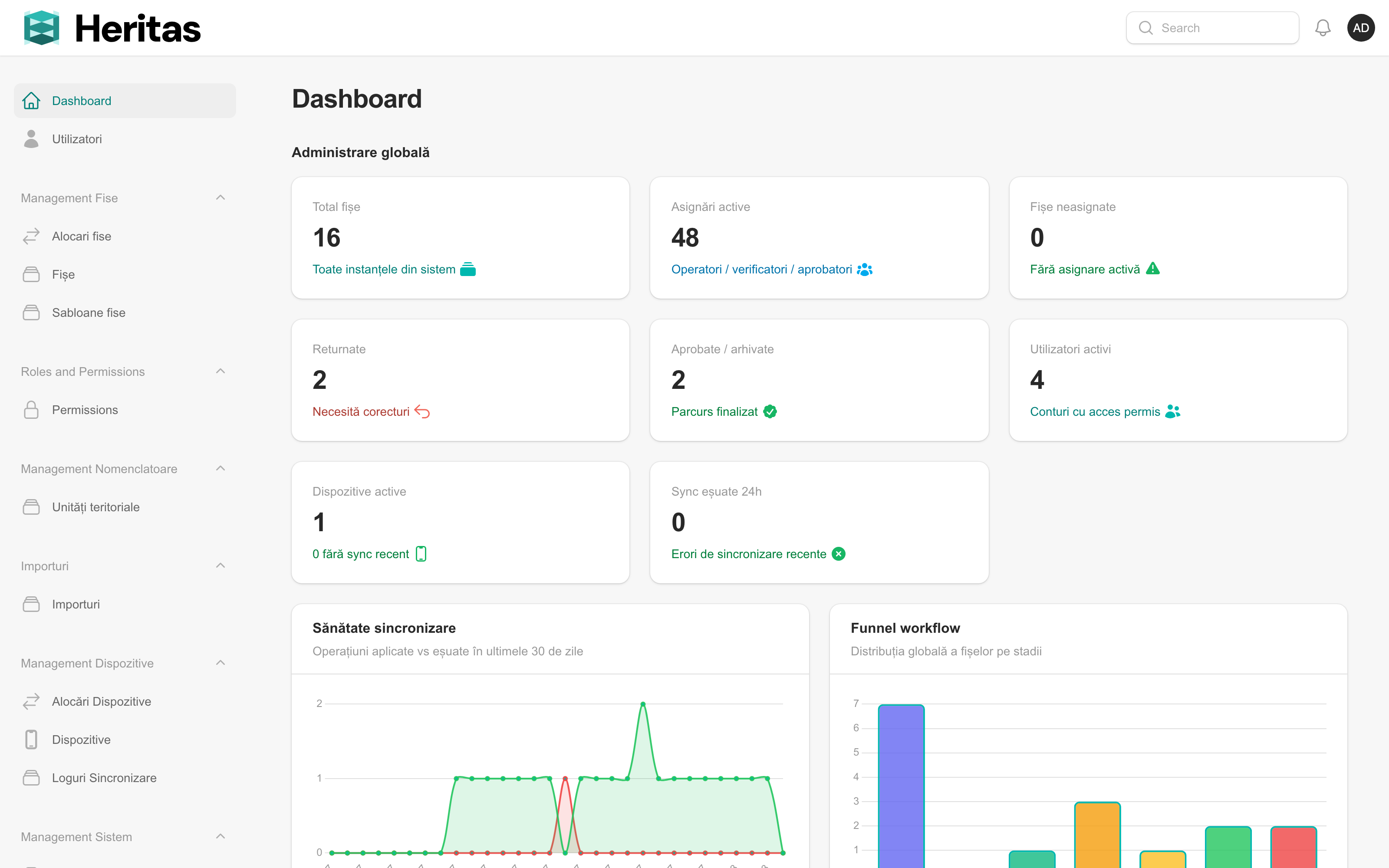This screenshot has width=1389, height=868.
Task: Click the return arrow icon in Returnate card
Action: 422,411
